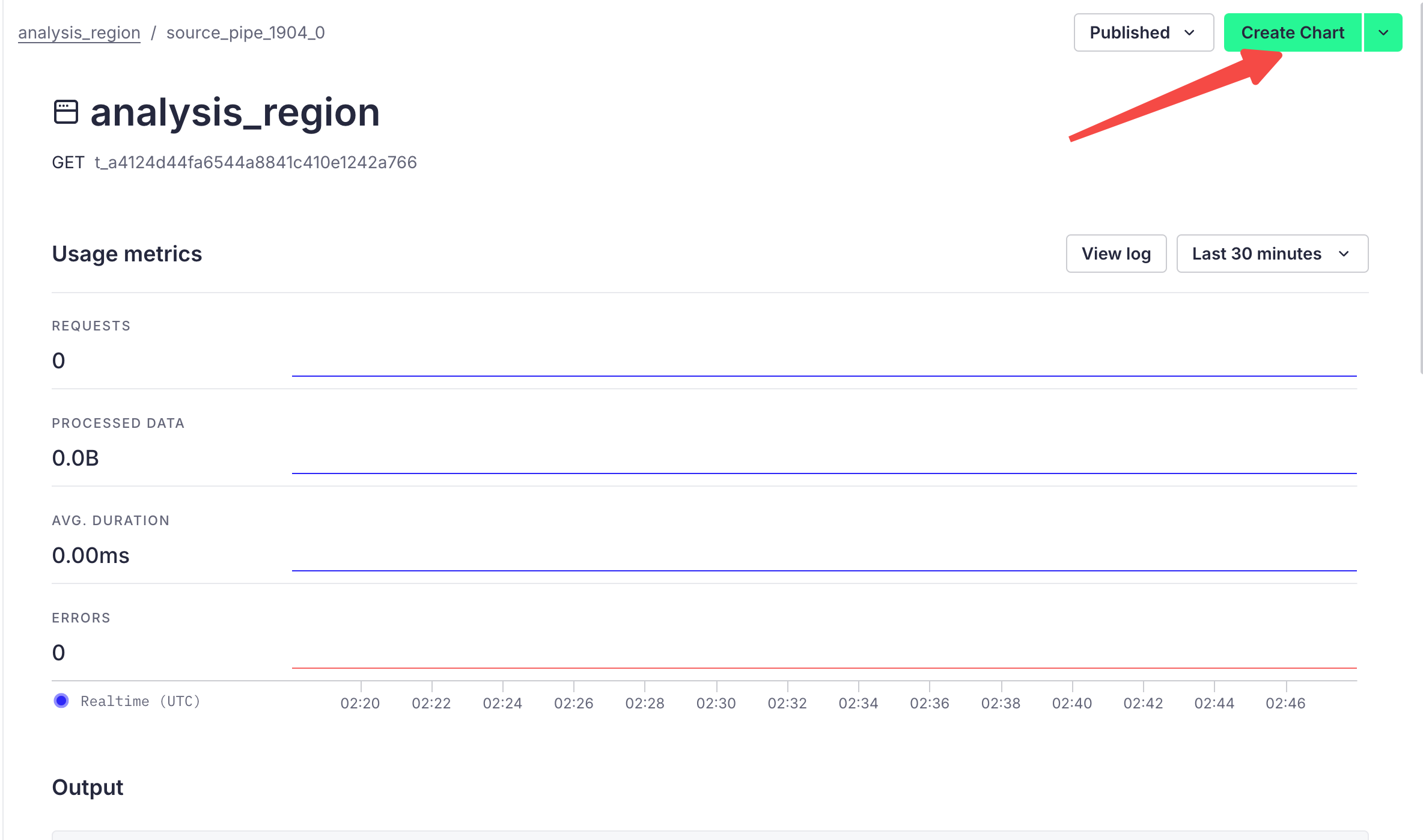Open View log button
This screenshot has width=1423, height=840.
coord(1116,254)
